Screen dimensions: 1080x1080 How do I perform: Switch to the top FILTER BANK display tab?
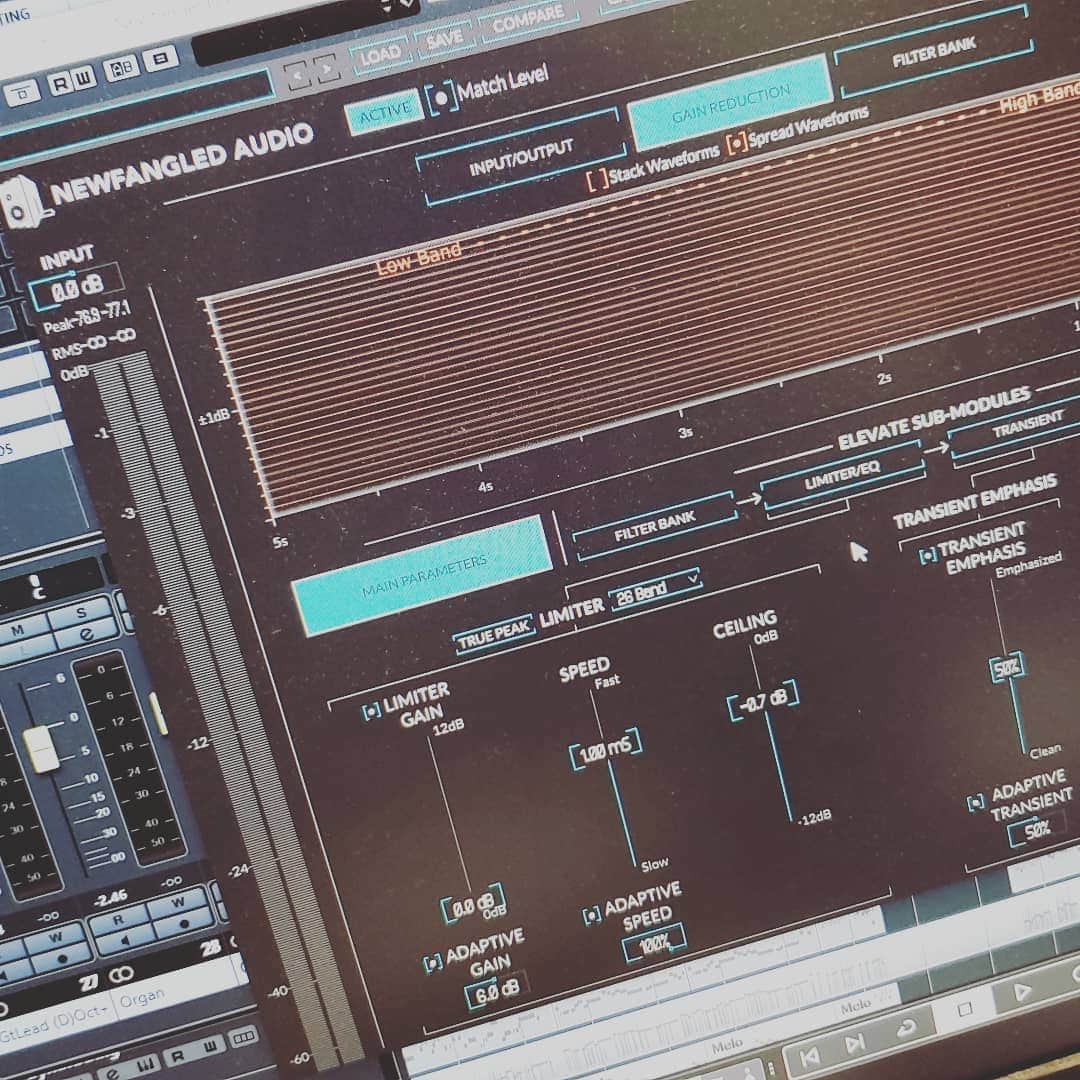[934, 52]
